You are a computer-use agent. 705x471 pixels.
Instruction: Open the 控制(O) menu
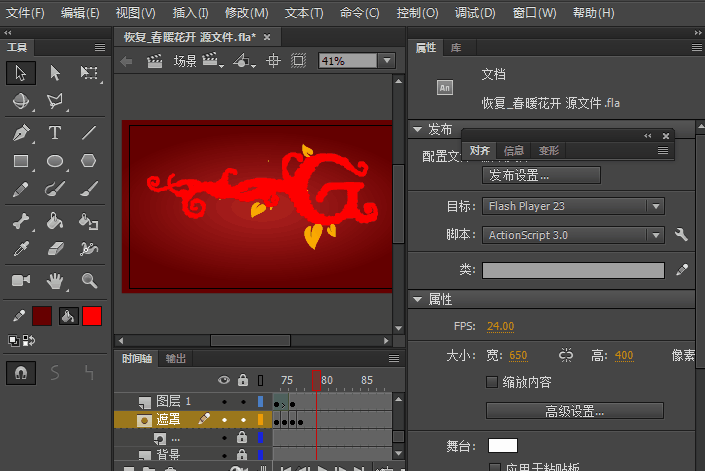tap(417, 13)
